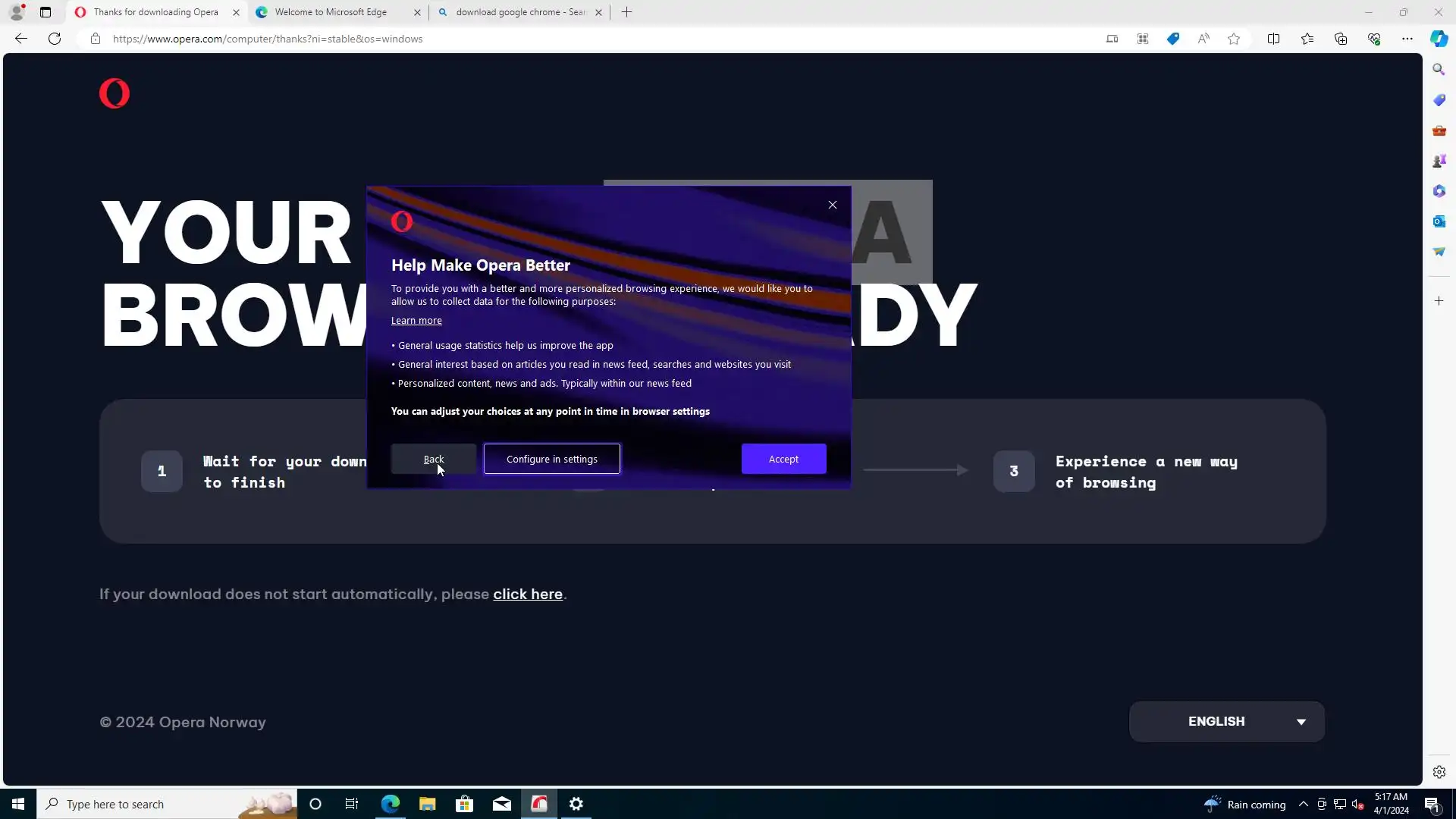Open the Microsoft Store taskbar icon
The image size is (1456, 819).
pyautogui.click(x=464, y=804)
